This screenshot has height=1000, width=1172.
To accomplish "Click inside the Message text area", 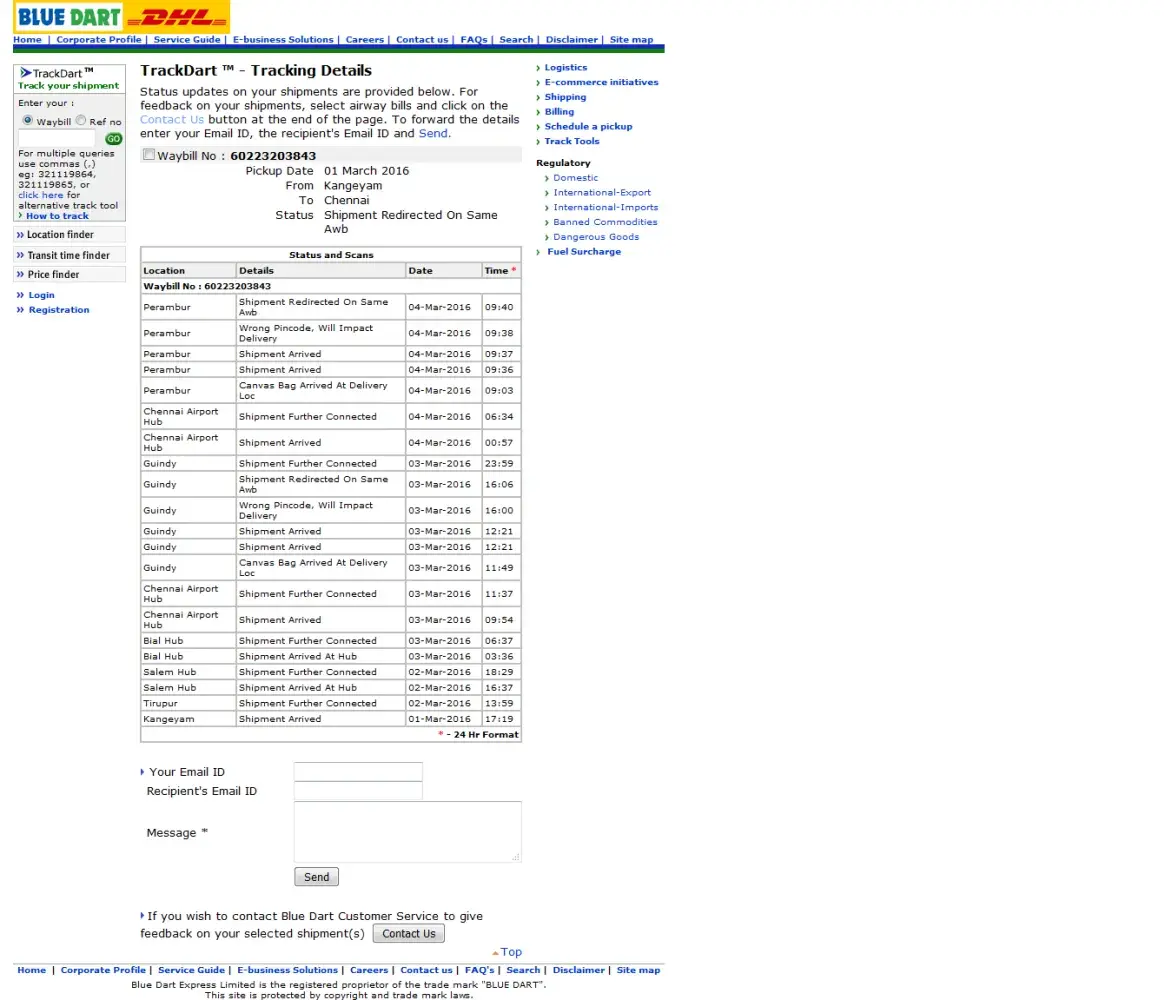I will tap(407, 832).
